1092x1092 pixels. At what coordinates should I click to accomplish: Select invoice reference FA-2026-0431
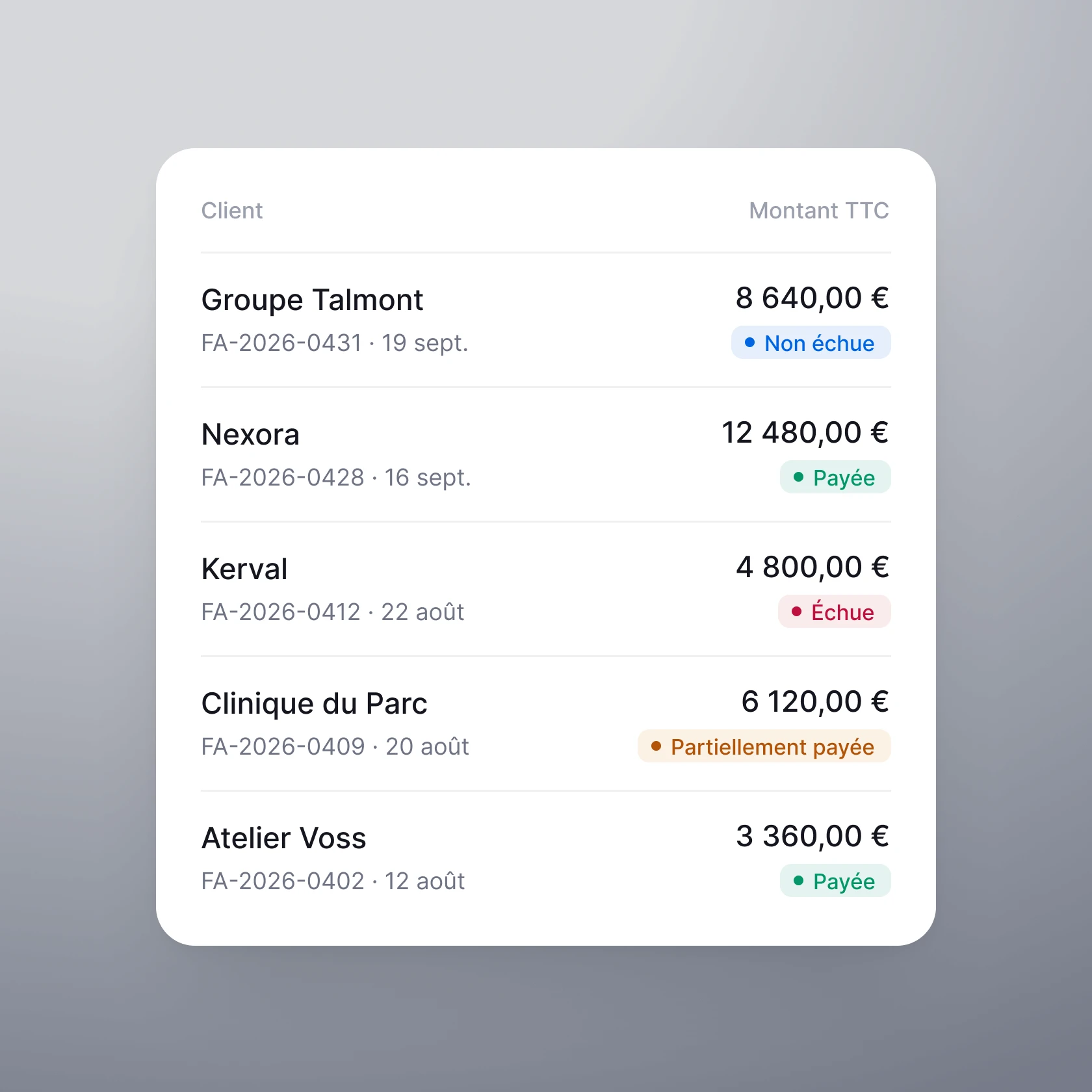281,343
